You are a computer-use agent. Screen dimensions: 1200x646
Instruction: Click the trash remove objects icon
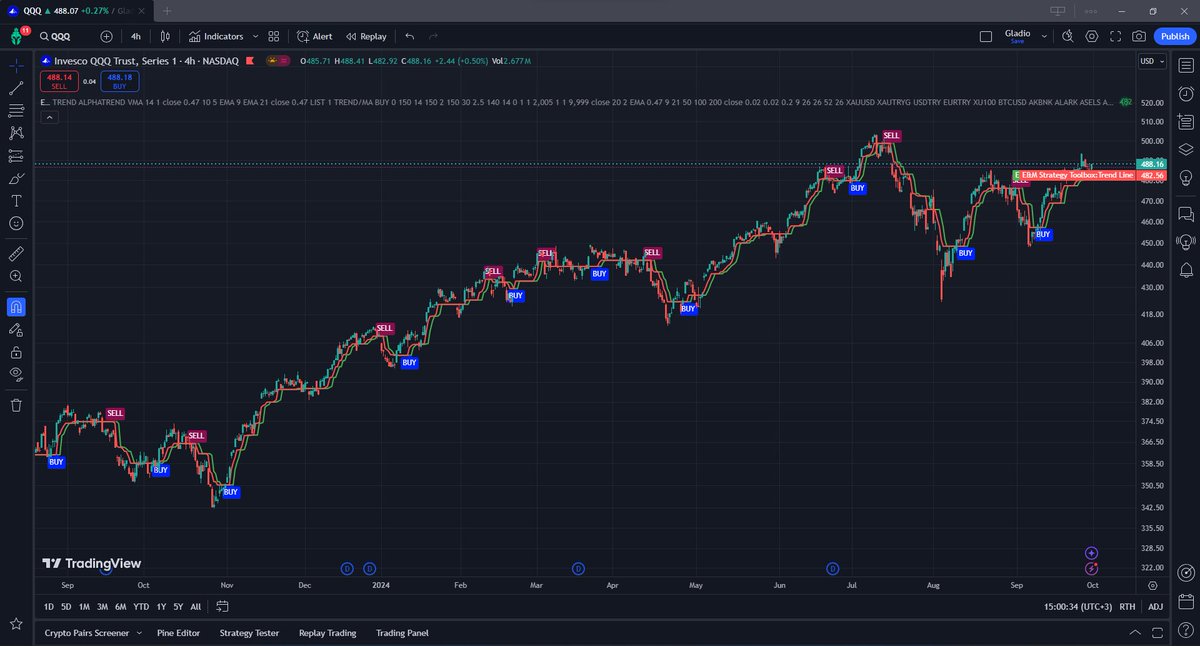[x=16, y=405]
